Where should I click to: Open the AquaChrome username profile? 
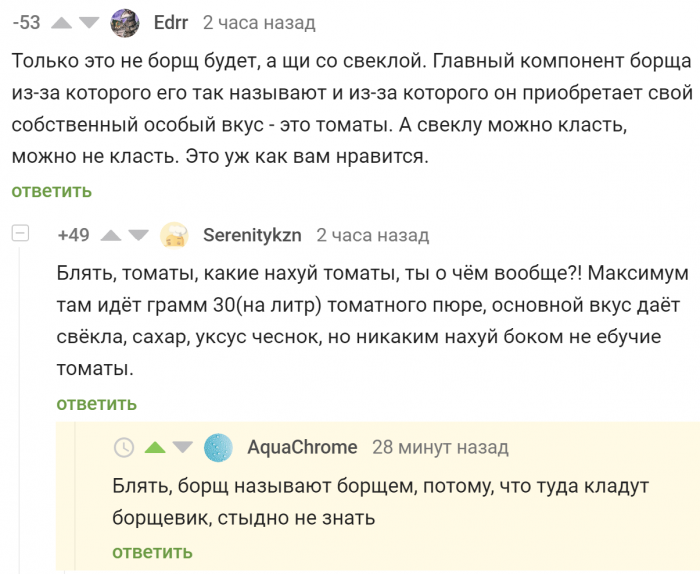click(302, 447)
